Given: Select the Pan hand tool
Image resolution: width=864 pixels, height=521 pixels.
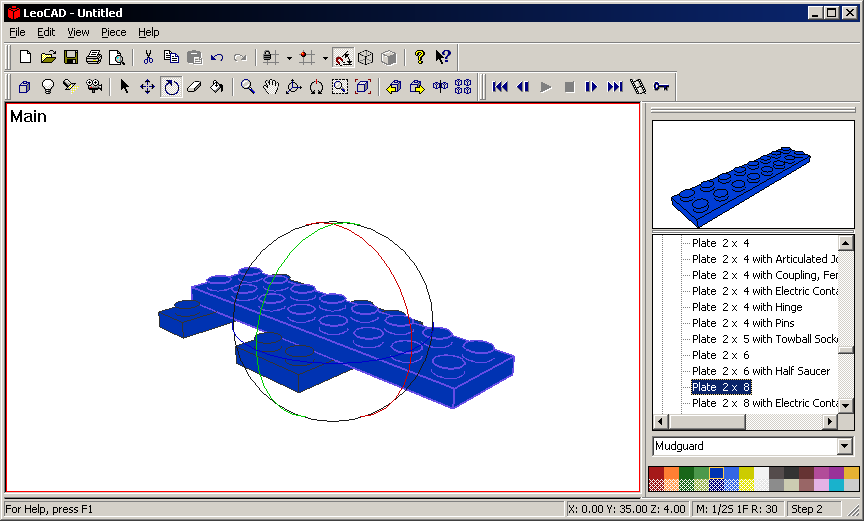Looking at the screenshot, I should click(270, 87).
